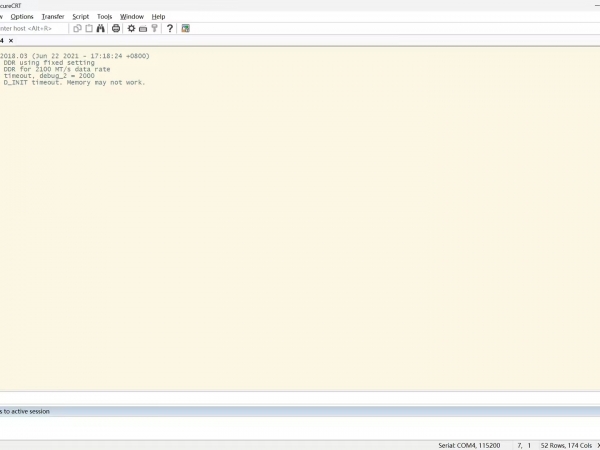Click the command window input area
600x450 pixels.
click(x=300, y=427)
